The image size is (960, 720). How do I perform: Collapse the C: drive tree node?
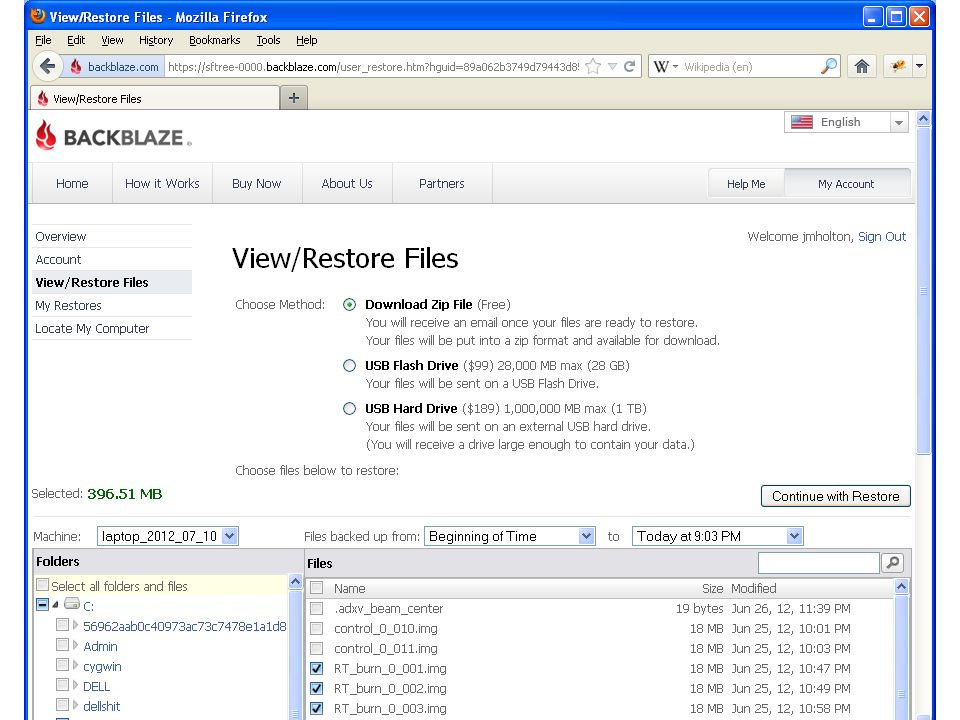[56, 605]
